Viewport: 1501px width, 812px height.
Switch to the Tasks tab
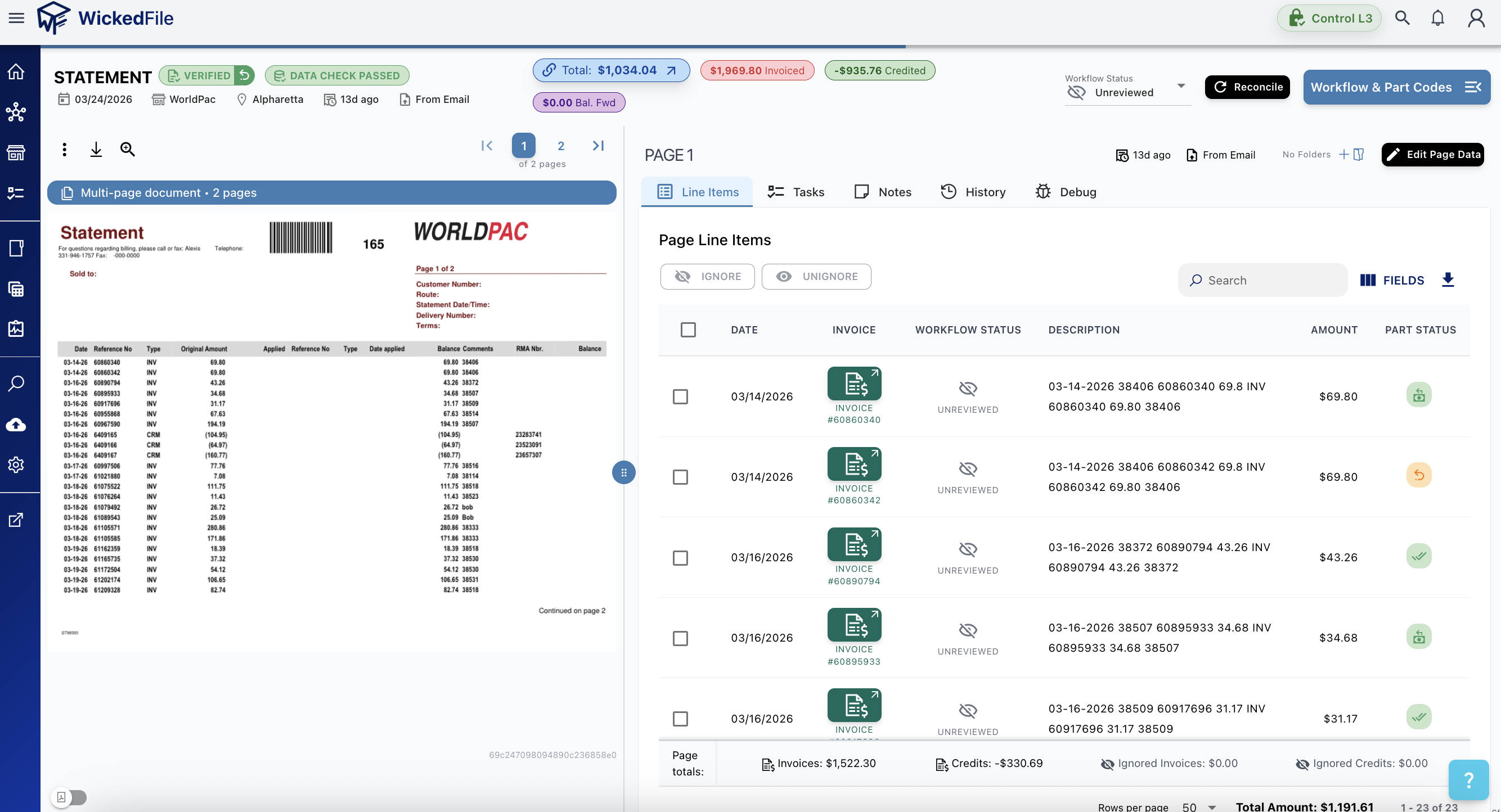796,192
